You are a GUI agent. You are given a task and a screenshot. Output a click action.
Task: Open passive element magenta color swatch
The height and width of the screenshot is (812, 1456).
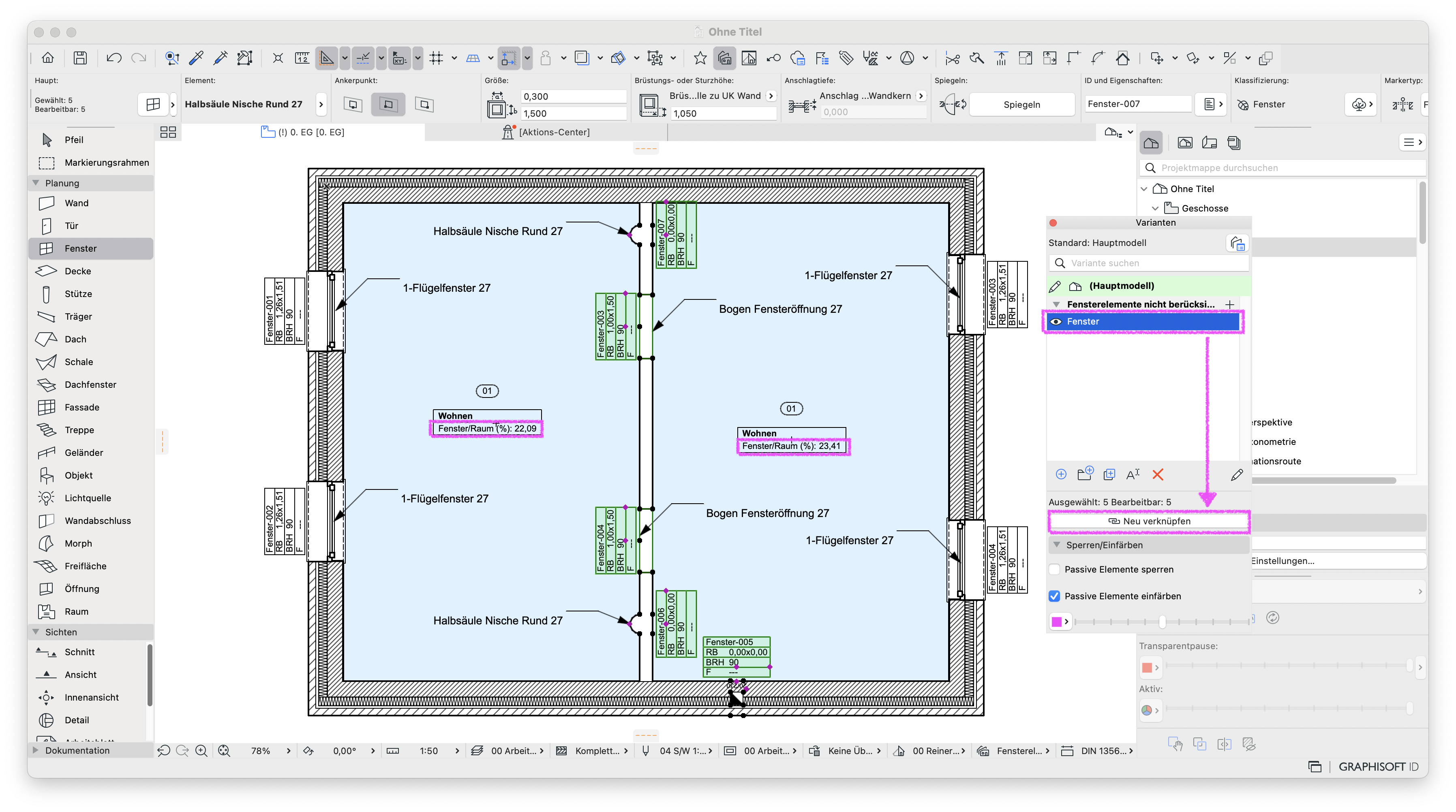click(x=1060, y=621)
